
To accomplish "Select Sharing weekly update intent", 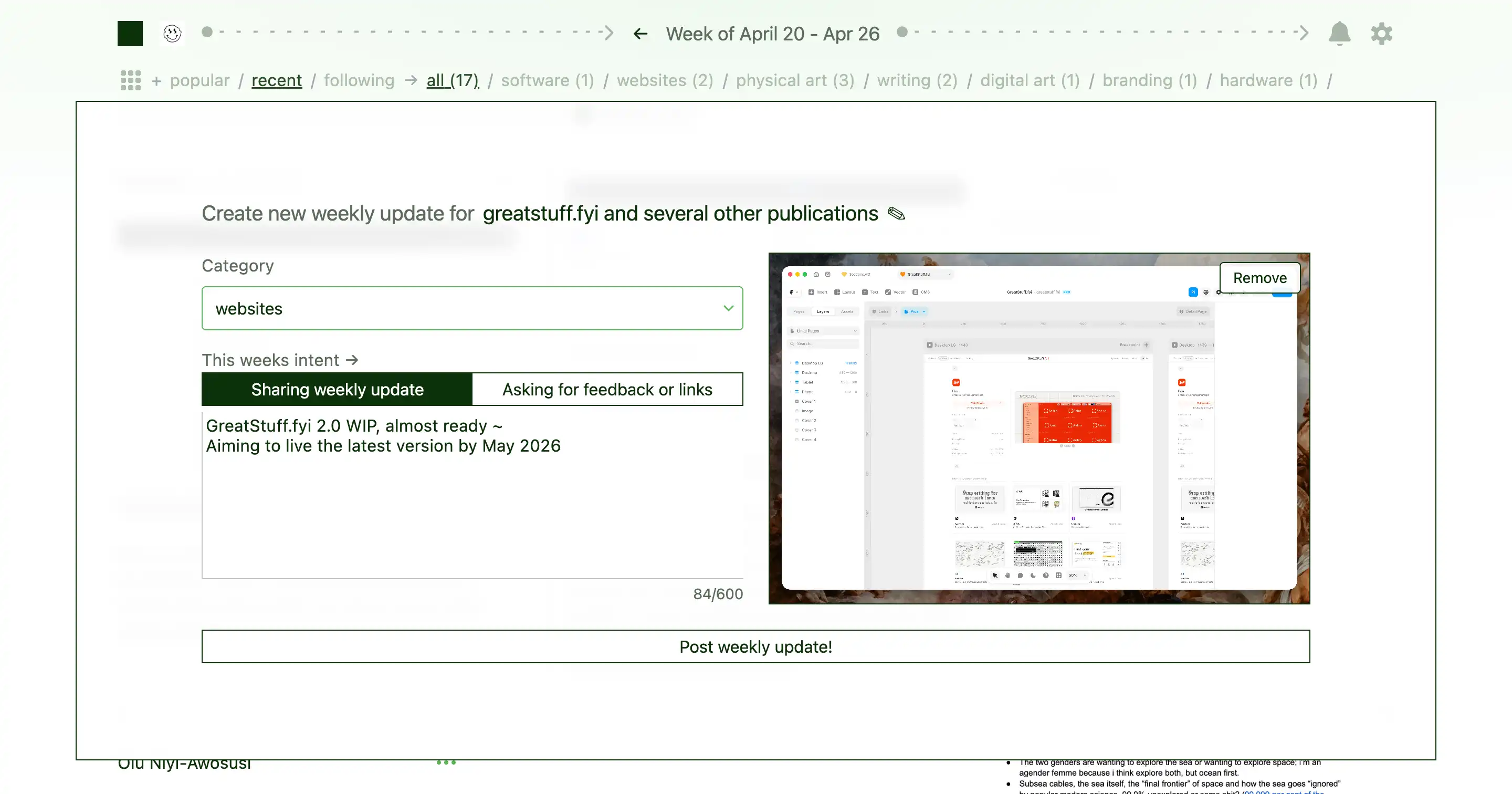I will [x=337, y=389].
